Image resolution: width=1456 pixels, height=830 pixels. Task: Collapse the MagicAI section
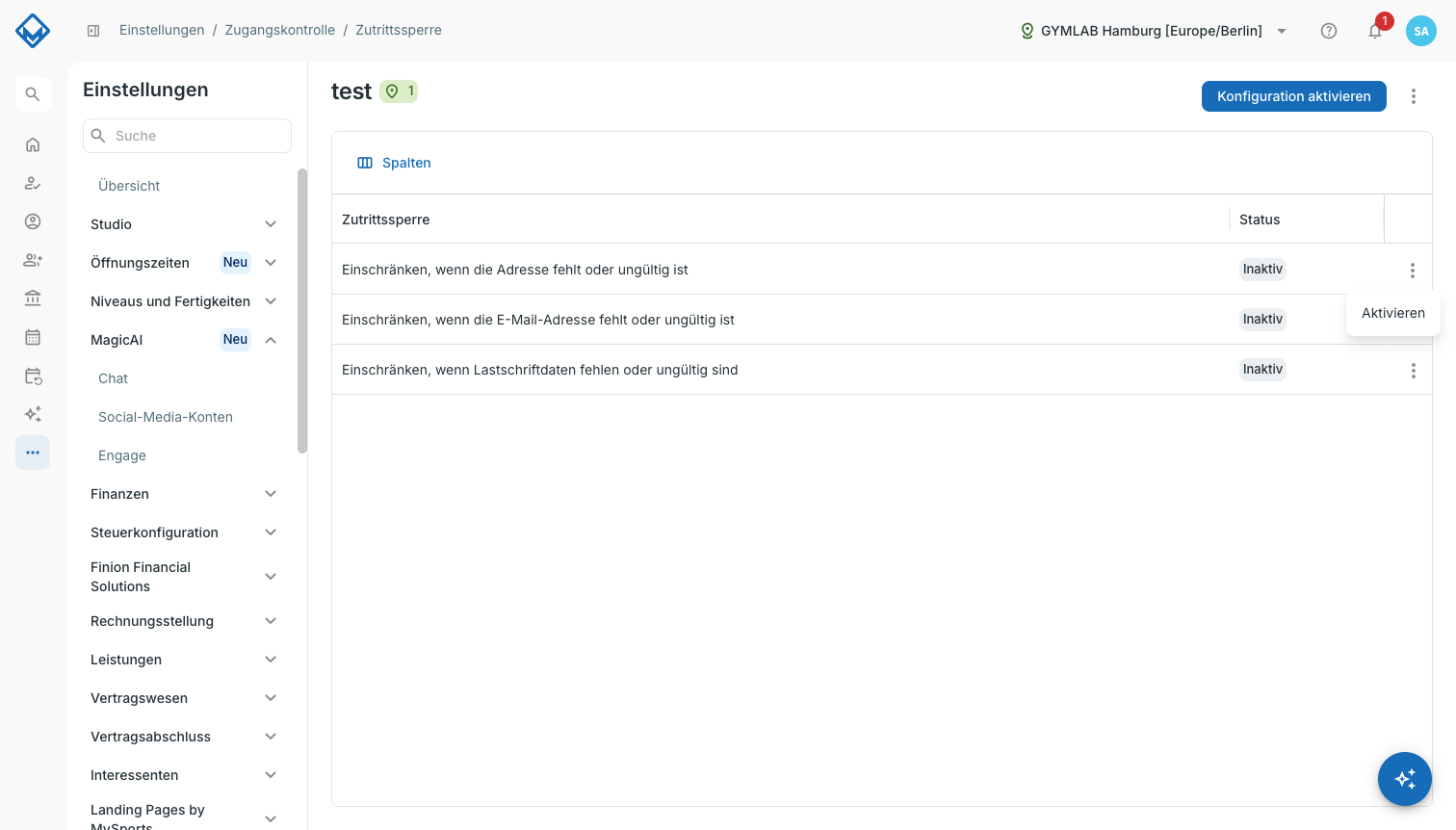pos(183,340)
